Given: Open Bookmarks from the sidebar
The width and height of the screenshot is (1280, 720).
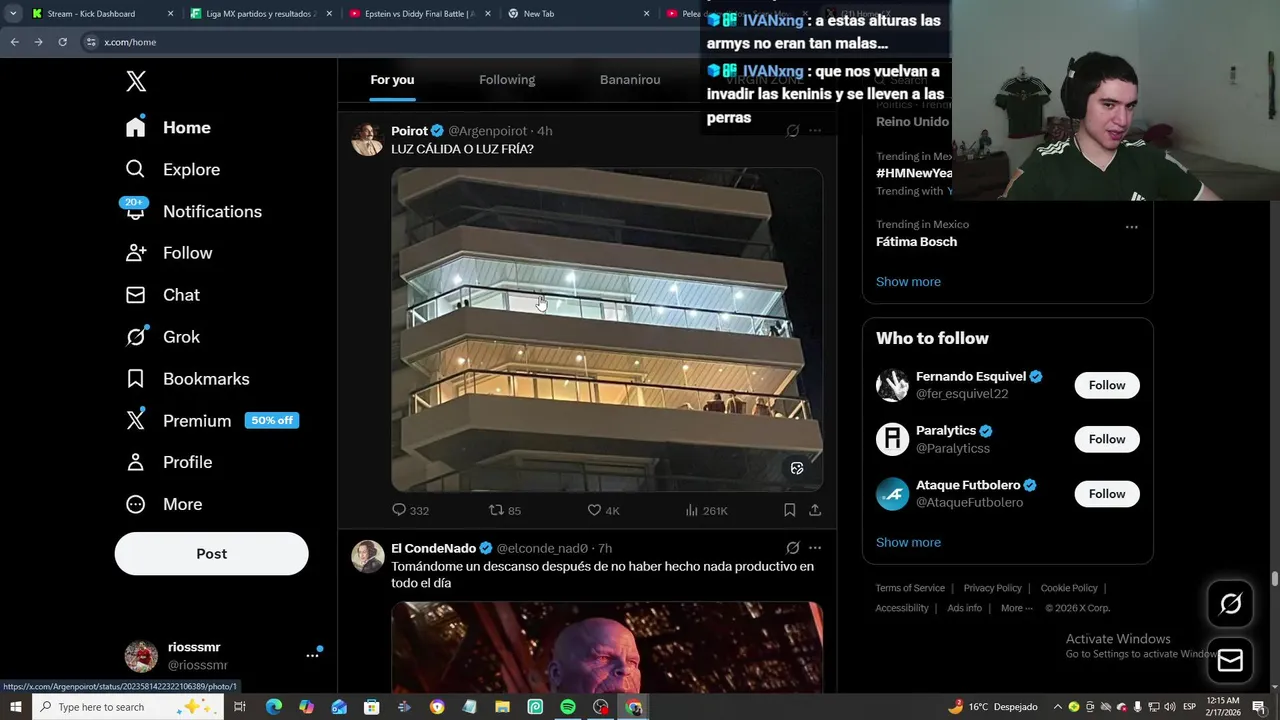Looking at the screenshot, I should (187, 379).
